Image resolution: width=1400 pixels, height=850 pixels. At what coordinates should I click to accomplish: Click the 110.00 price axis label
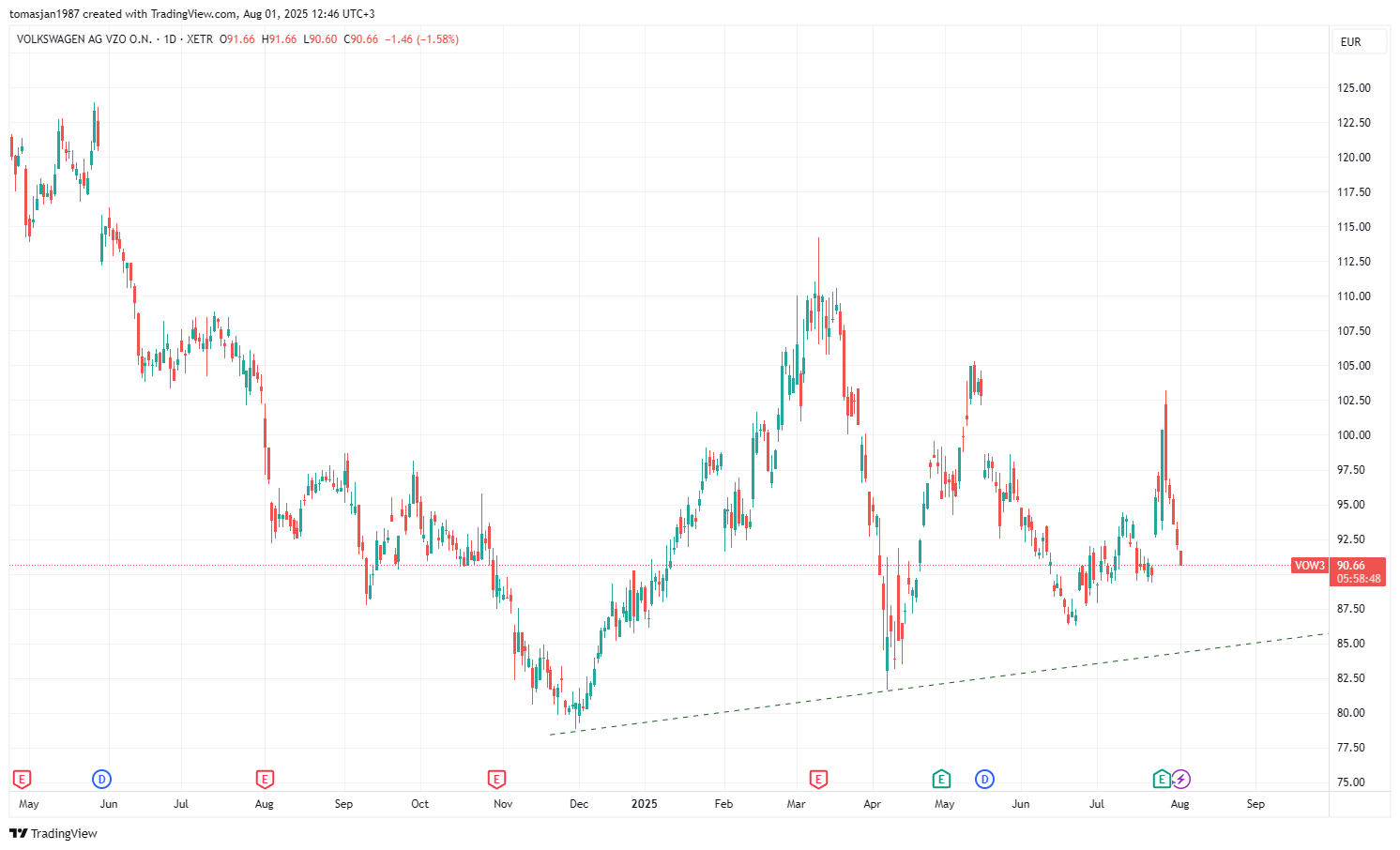(x=1354, y=296)
